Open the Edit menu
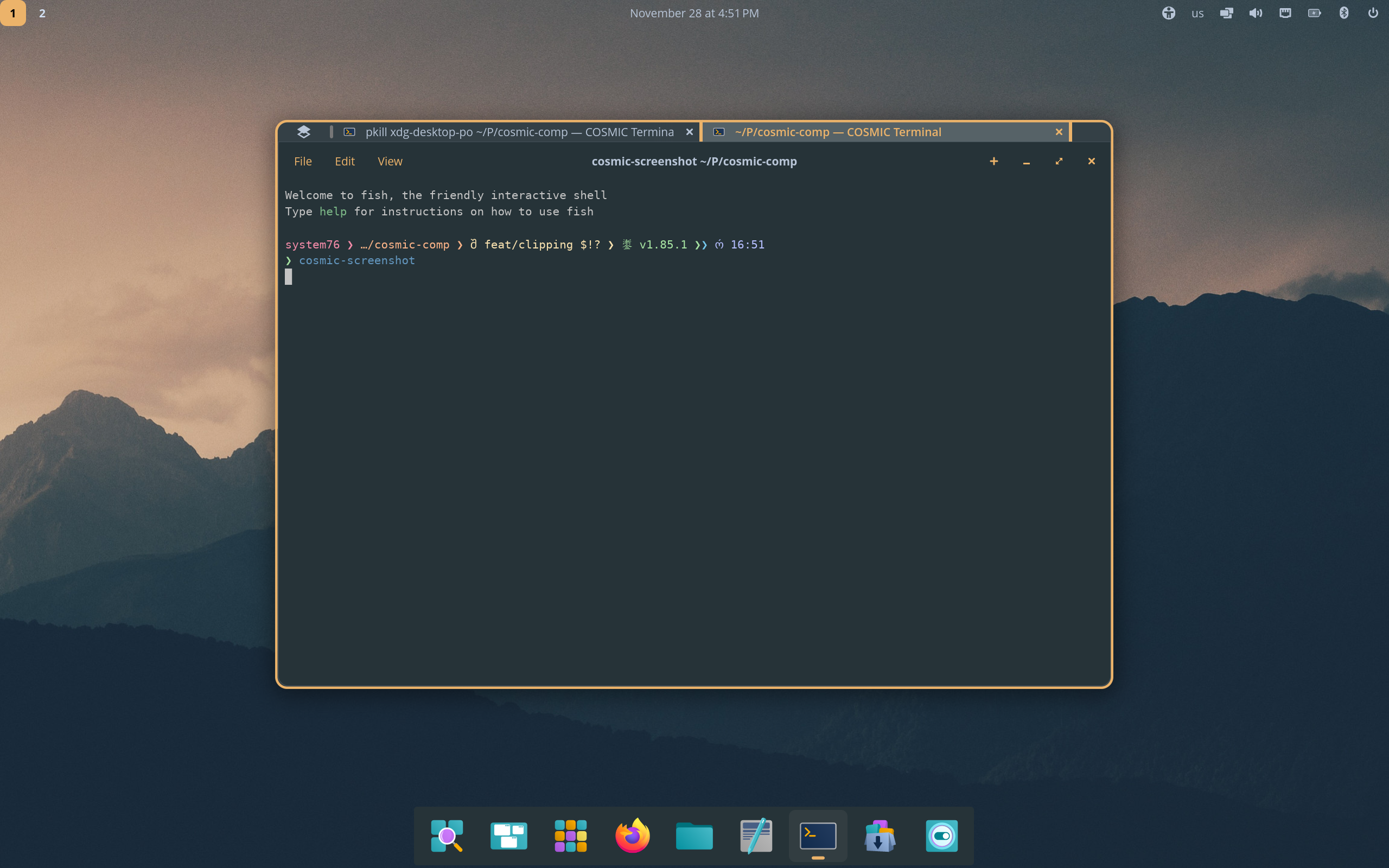The height and width of the screenshot is (868, 1389). coord(345,161)
